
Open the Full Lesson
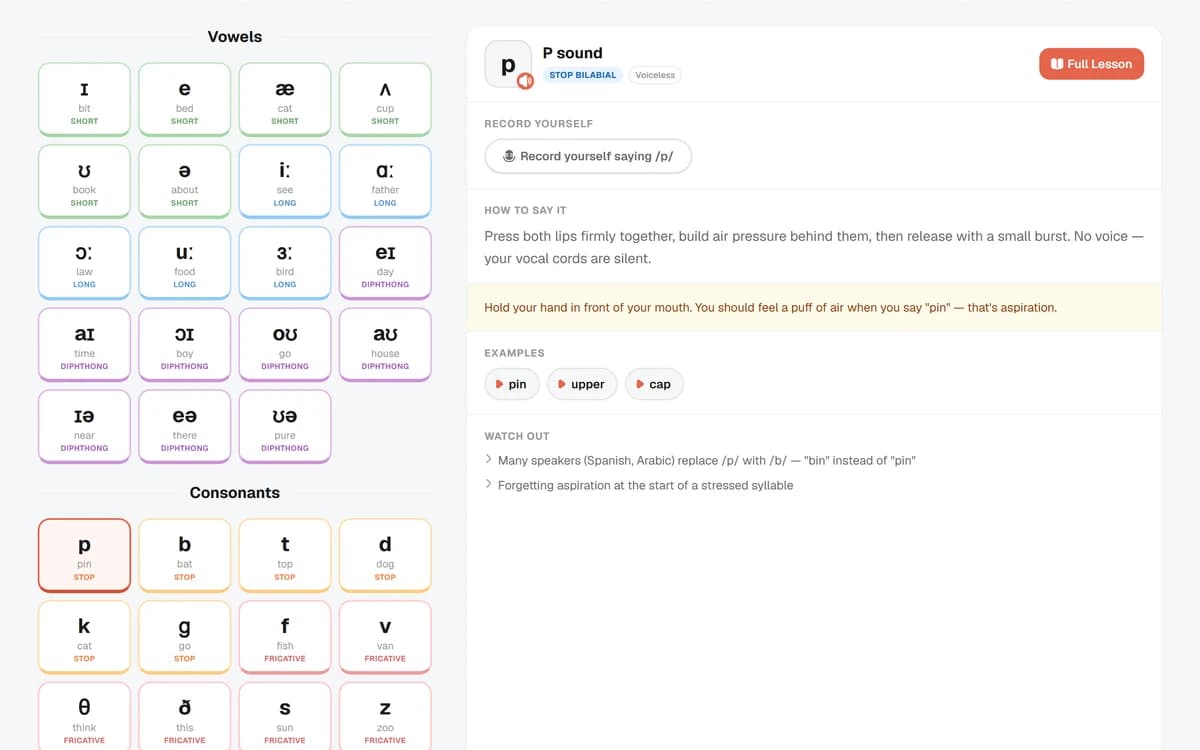tap(1091, 64)
